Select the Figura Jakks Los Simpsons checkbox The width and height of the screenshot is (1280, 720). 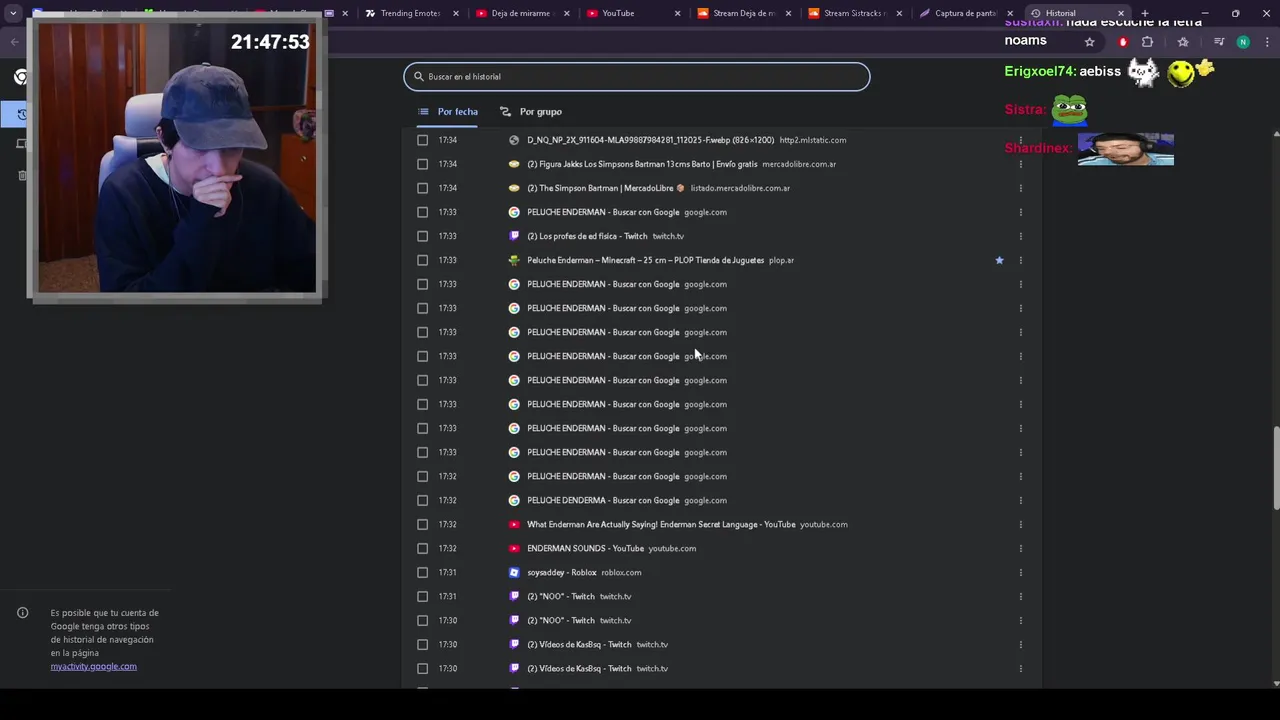422,164
